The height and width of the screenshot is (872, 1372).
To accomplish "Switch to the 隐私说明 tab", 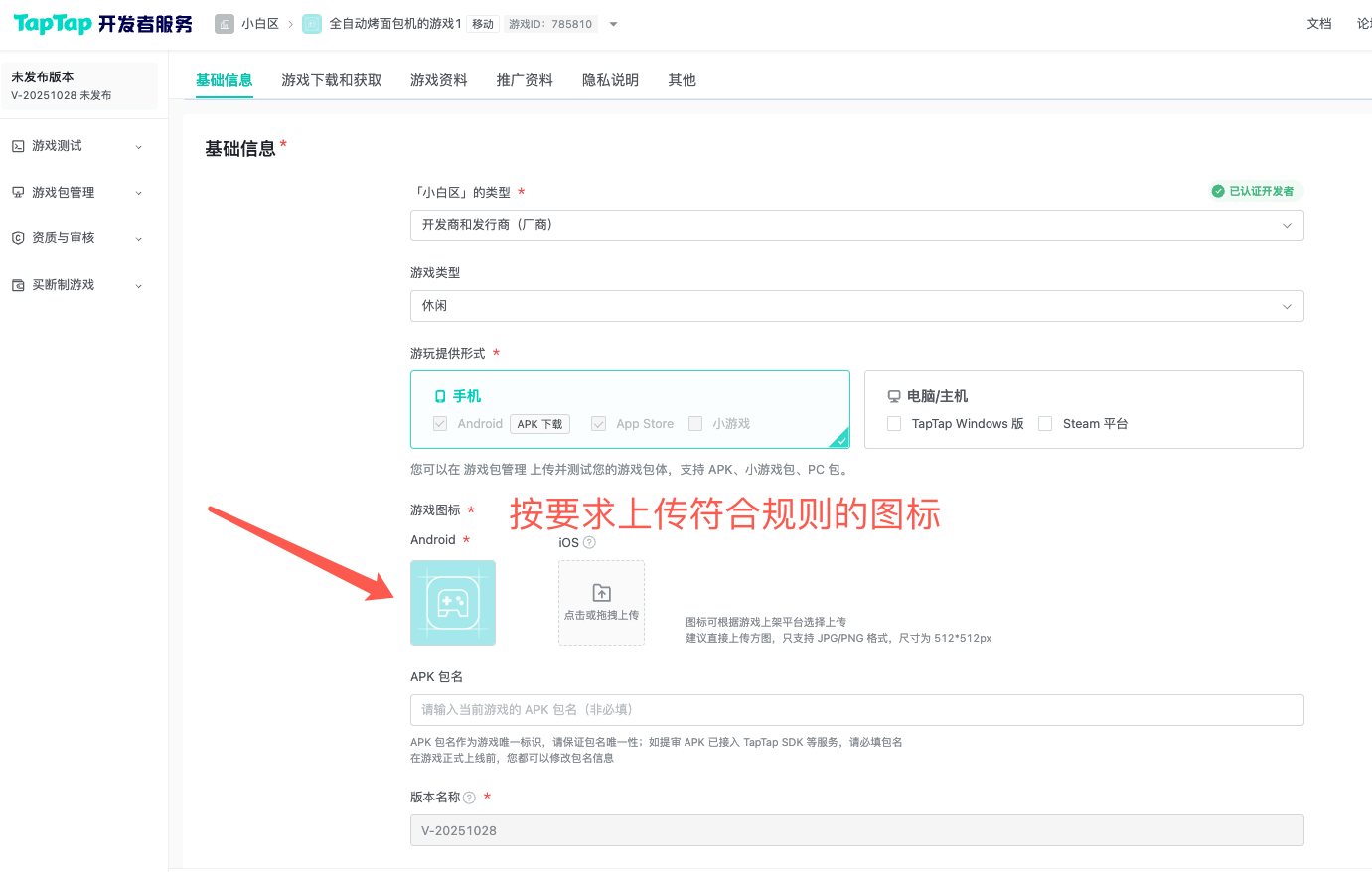I will 610,80.
